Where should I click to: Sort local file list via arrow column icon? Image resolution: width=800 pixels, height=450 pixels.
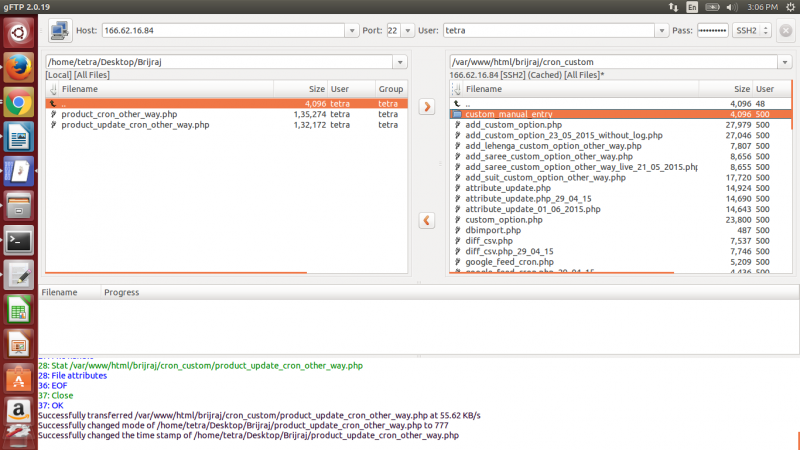pos(53,89)
